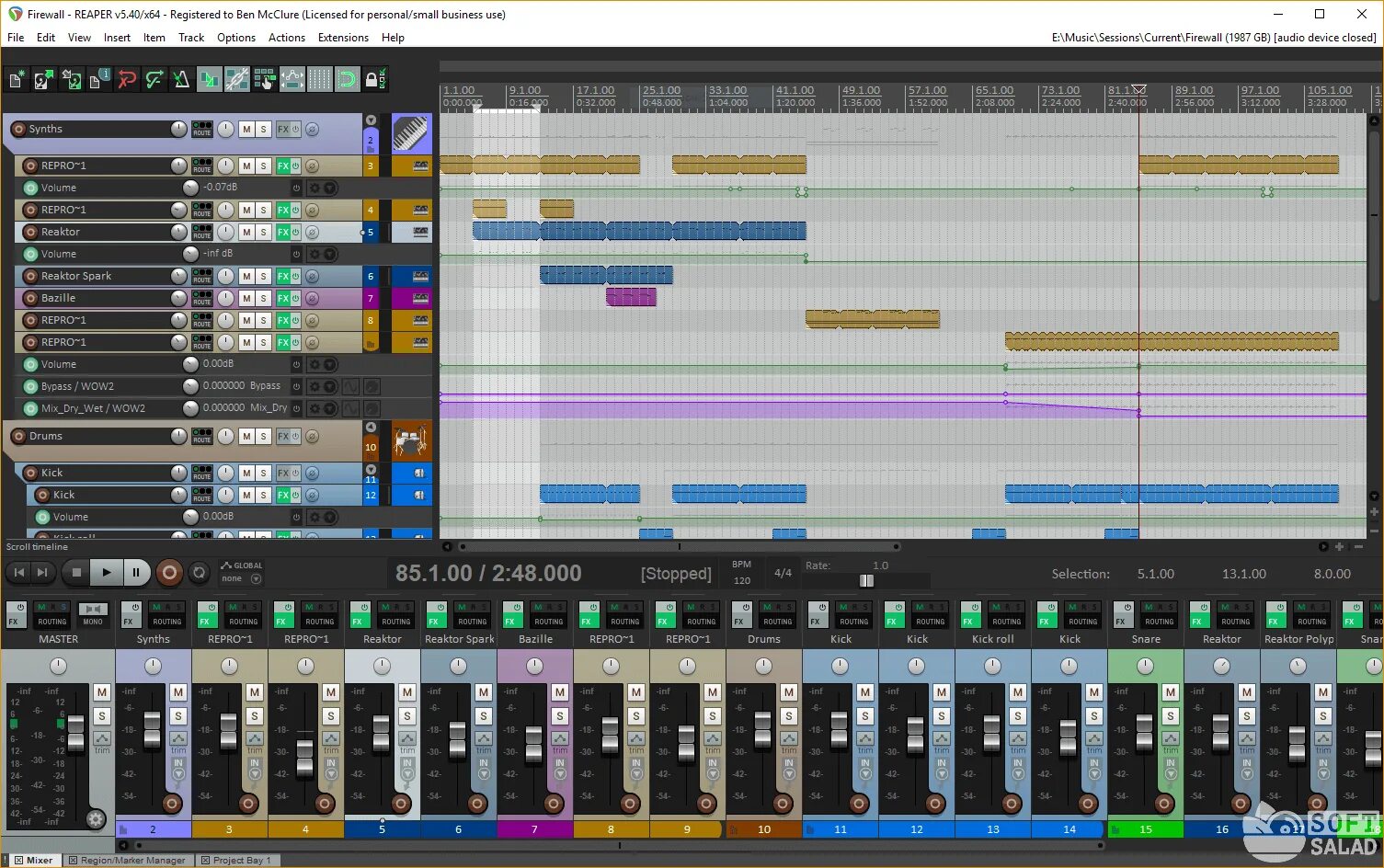The image size is (1384, 868).
Task: Open the Insert menu
Action: click(117, 38)
